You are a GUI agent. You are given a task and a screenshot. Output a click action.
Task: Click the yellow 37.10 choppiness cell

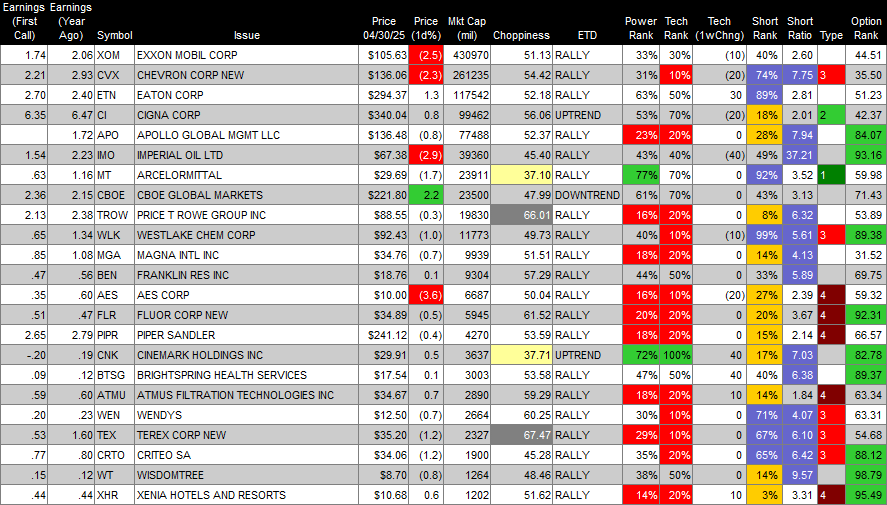(x=521, y=175)
